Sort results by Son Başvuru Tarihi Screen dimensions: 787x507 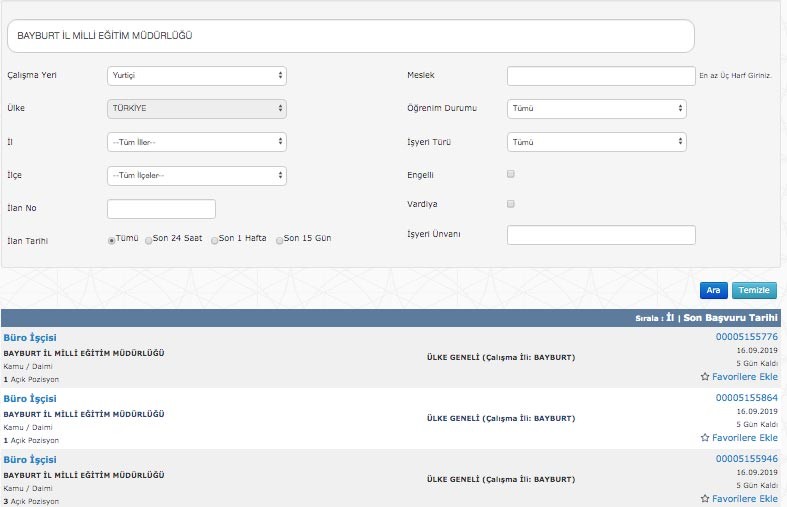click(730, 318)
